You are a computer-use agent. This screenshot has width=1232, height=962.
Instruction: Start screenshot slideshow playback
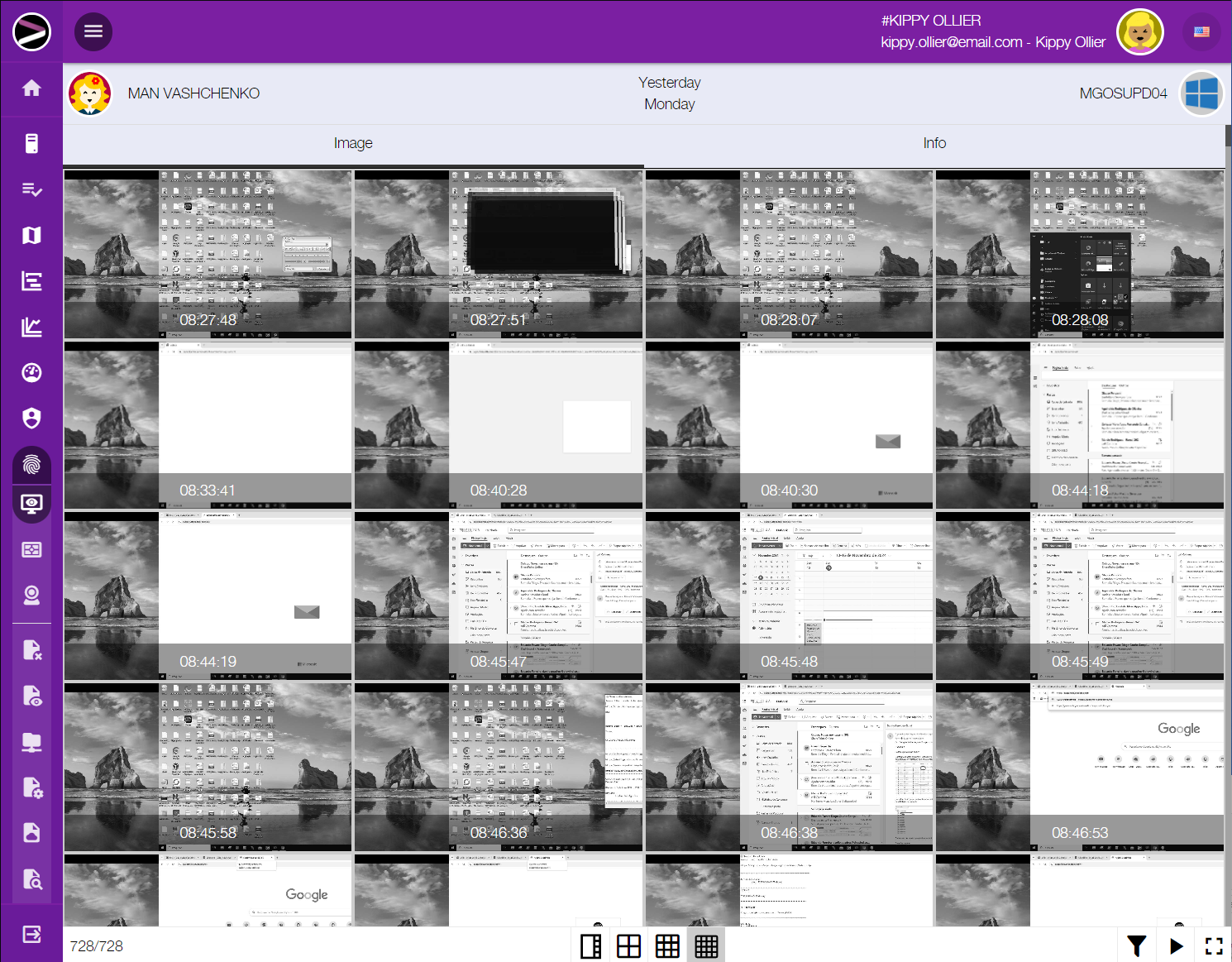[x=1176, y=945]
